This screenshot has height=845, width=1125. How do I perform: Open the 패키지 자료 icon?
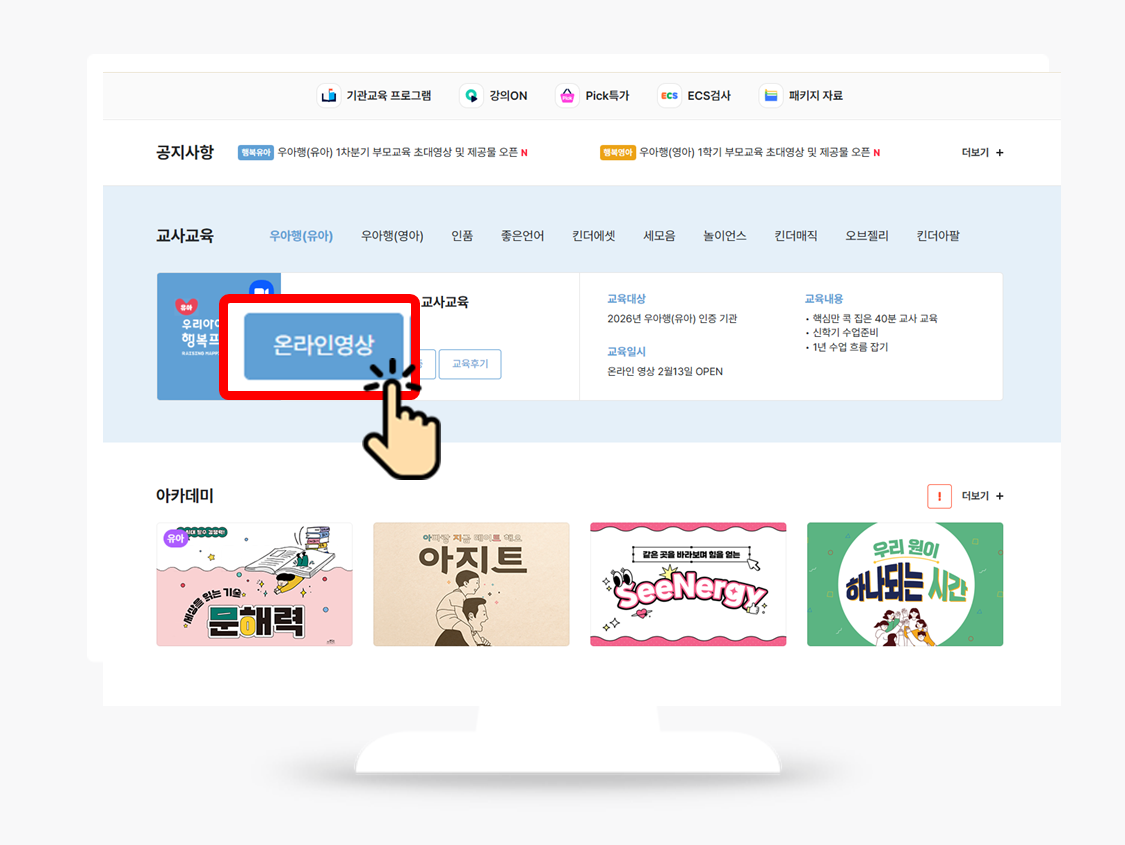pos(771,95)
